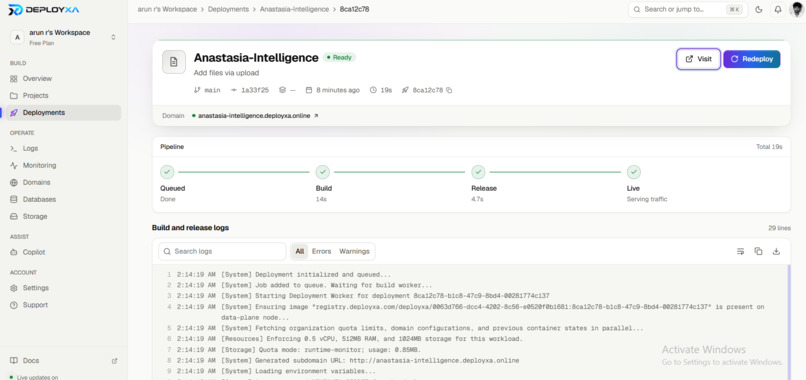Click the workspace avatar letter A
Image resolution: width=806 pixels, height=380 pixels.
pos(17,37)
